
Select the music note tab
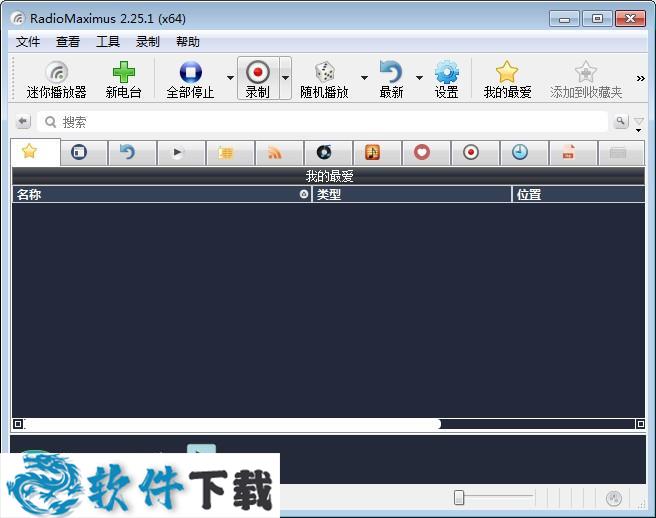pos(377,153)
